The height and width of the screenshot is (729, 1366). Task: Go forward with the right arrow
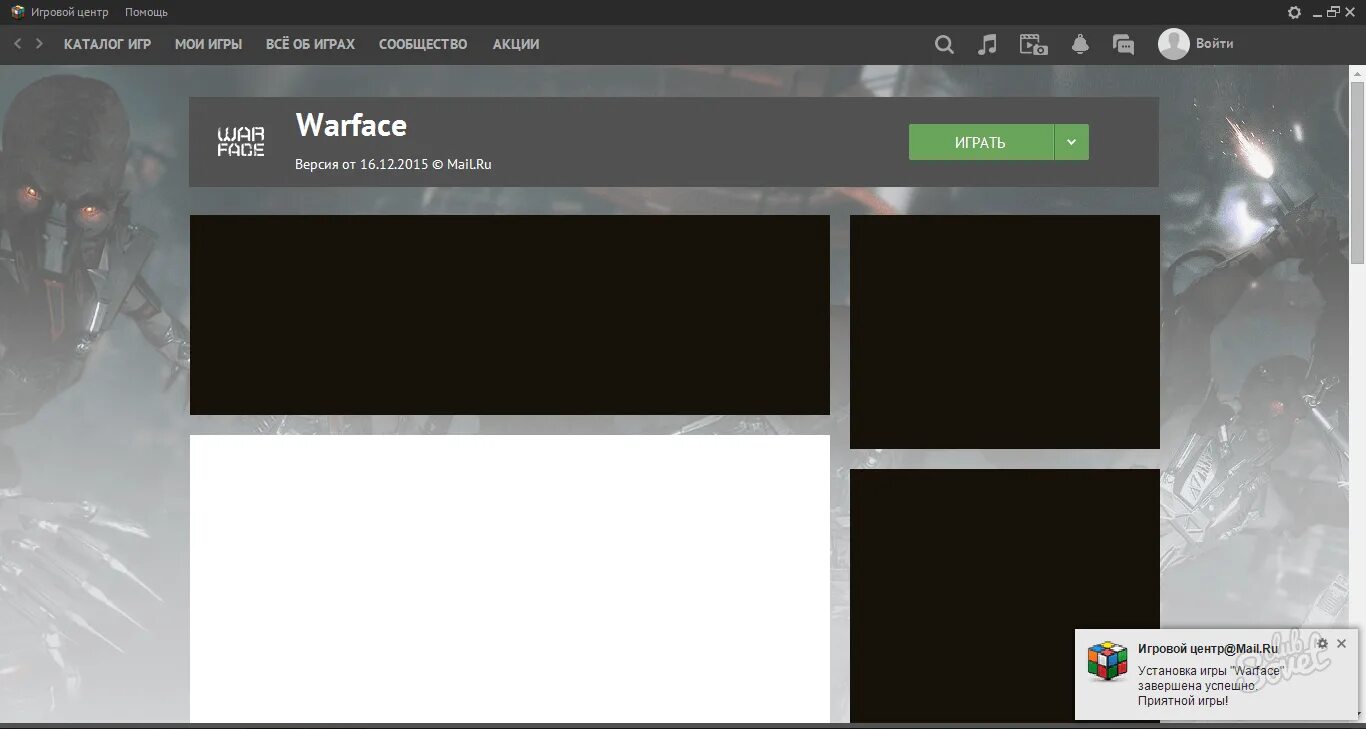pos(39,44)
